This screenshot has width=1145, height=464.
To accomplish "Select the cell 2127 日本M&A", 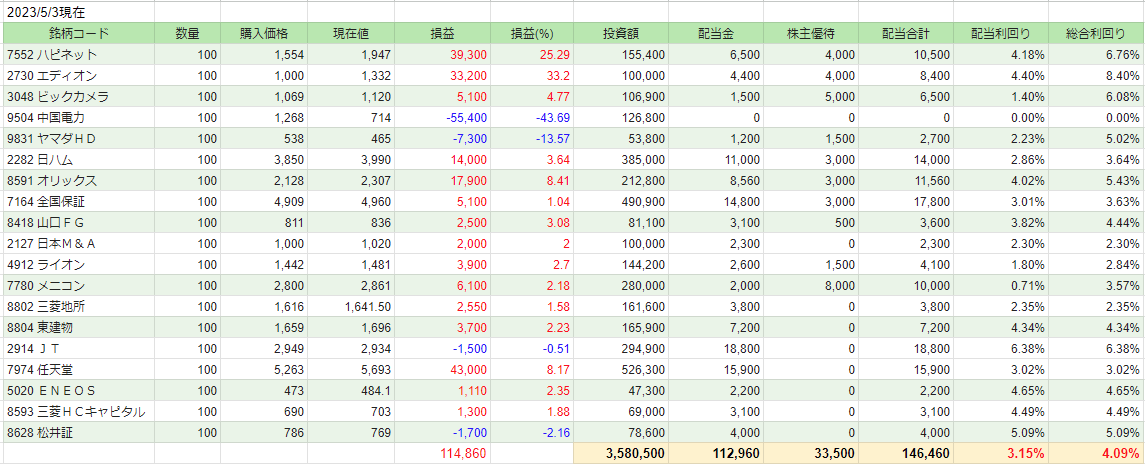I will [78, 243].
